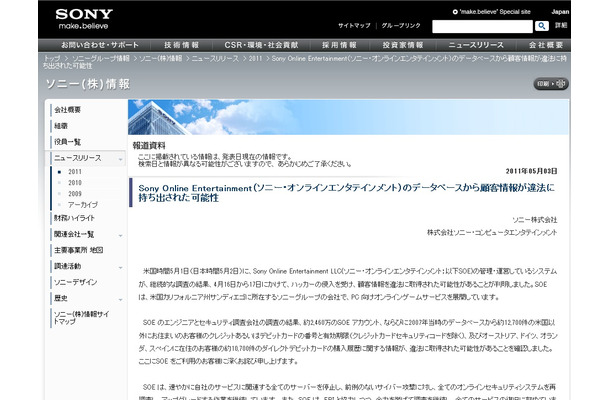Expand 調達活動 sidebar arrow
This screenshot has width=610, height=400.
click(120, 267)
